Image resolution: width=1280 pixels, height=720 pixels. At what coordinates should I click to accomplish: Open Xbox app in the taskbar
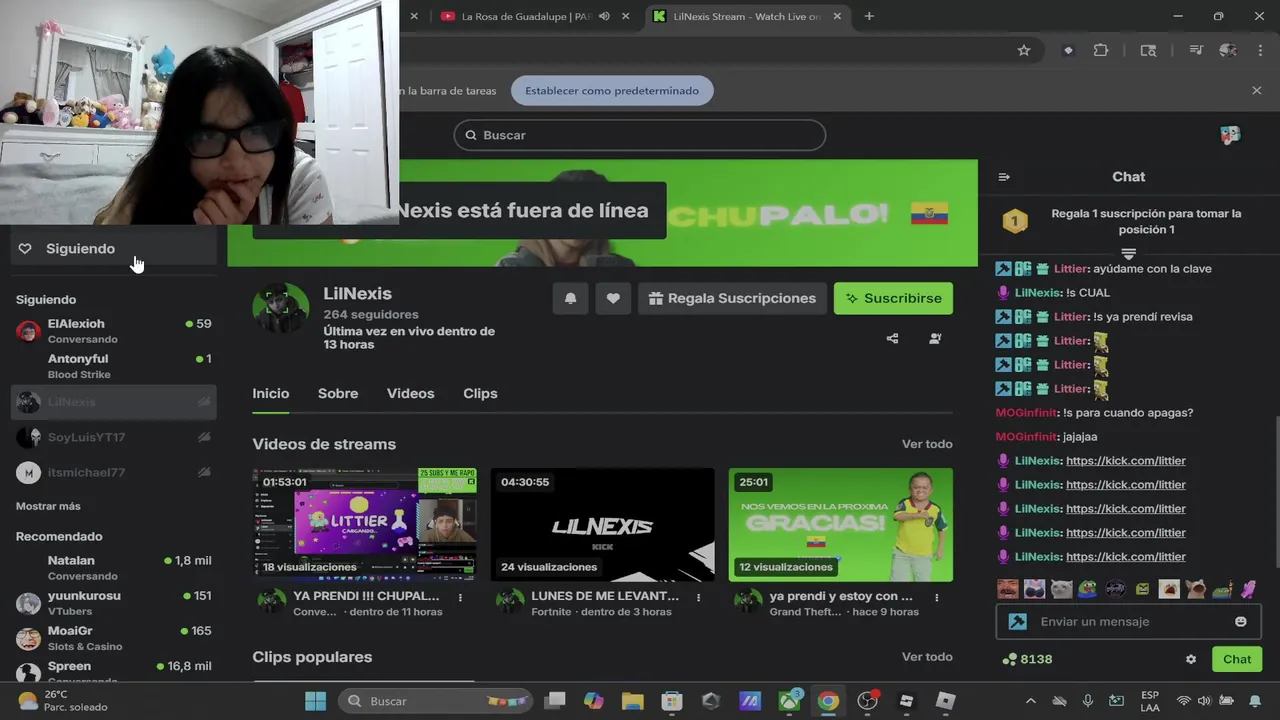(x=790, y=701)
